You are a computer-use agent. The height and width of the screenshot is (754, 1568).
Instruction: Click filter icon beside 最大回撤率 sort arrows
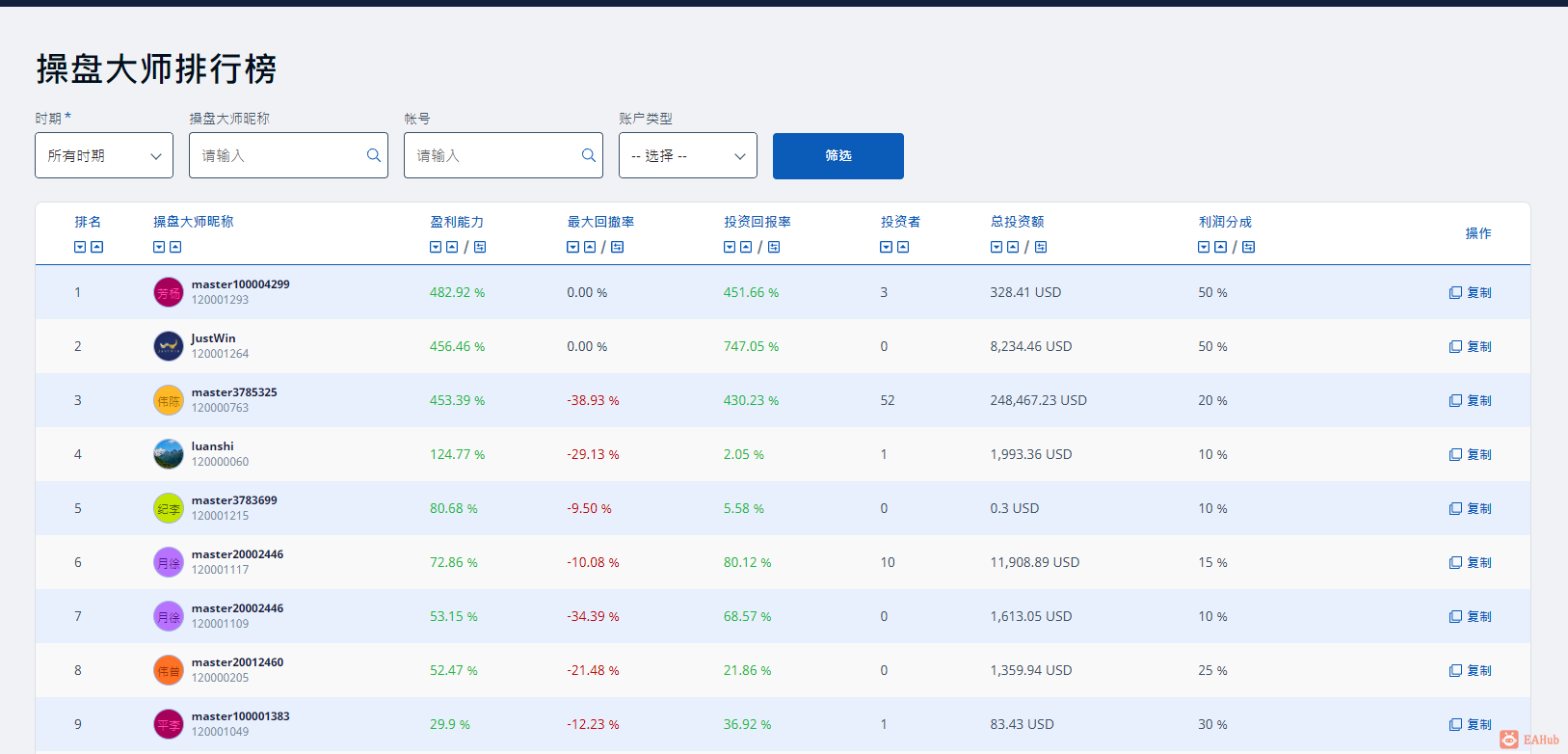(618, 248)
